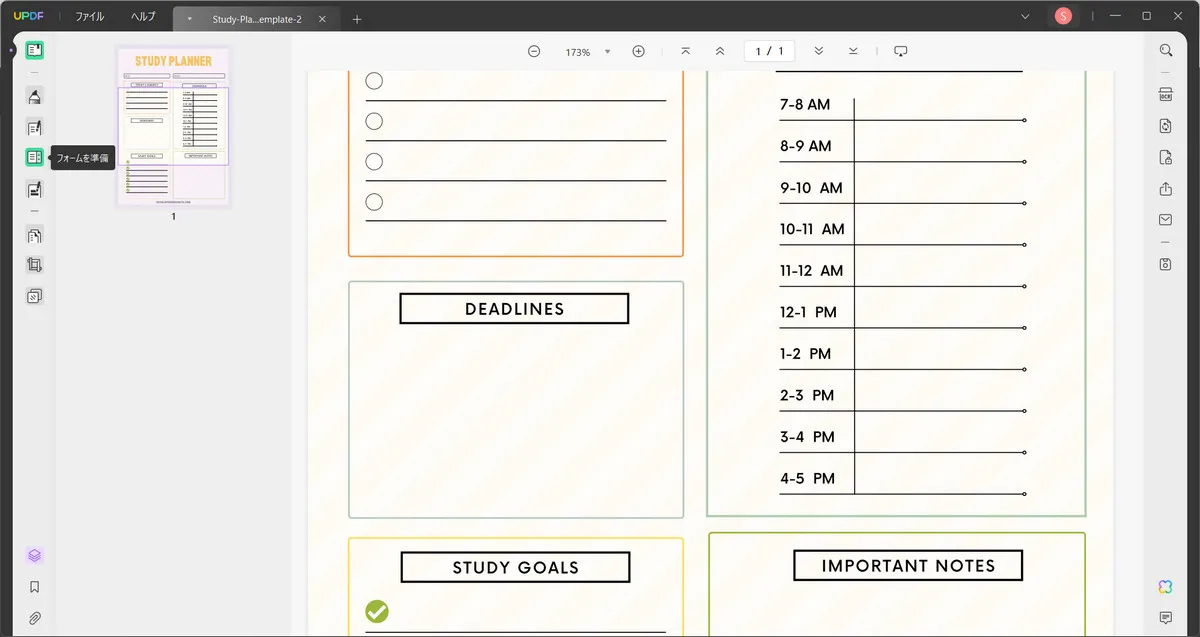Open the user account avatar S
1200x637 pixels.
(1063, 16)
